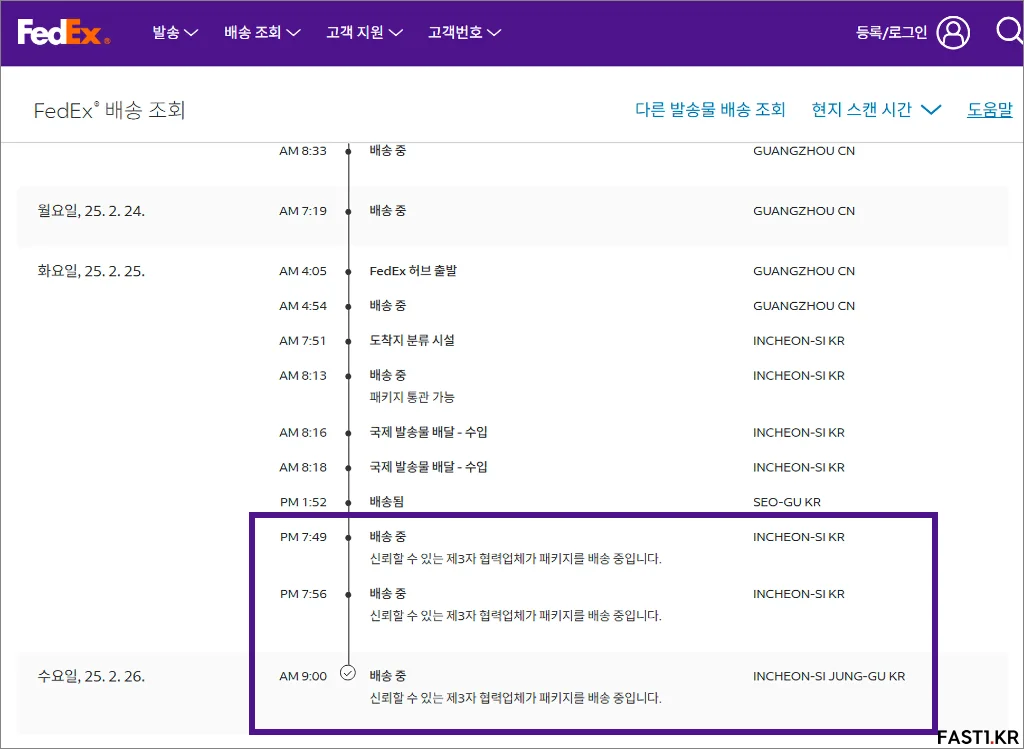Screen dimensions: 1024x749
Task: Click the FedEx 배송 조회 heading
Action: (110, 110)
